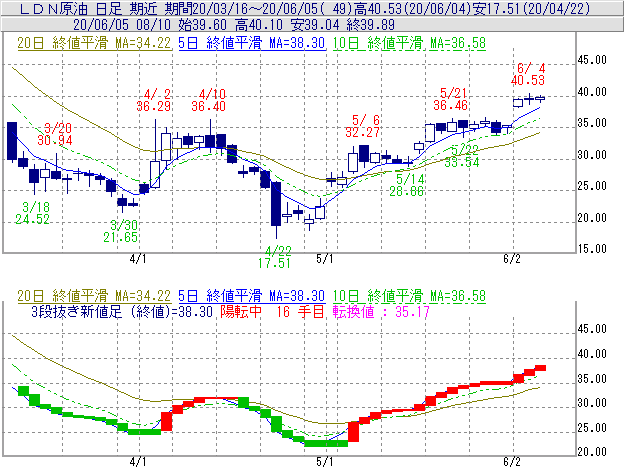Screen dimensions: 624x474
Task: Click the 5/1 date label under lower chart
Action: (325, 462)
